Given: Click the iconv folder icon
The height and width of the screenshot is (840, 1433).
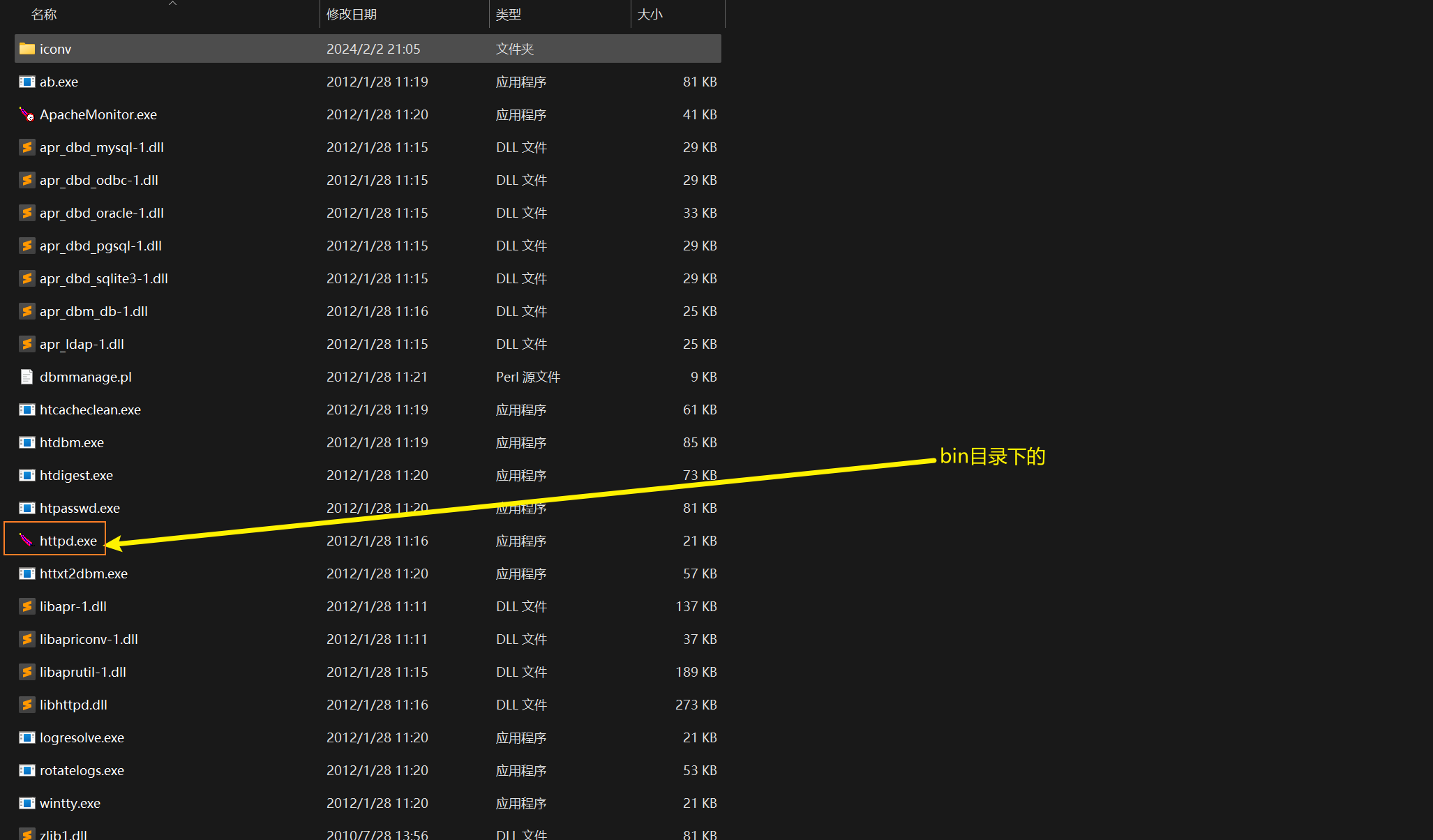Looking at the screenshot, I should (27, 49).
